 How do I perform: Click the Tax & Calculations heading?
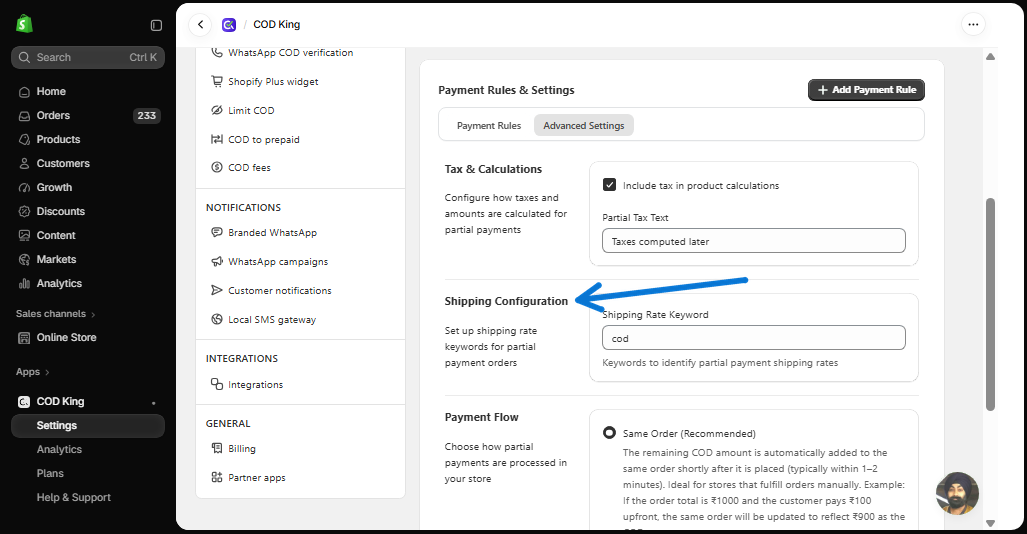[x=493, y=169]
